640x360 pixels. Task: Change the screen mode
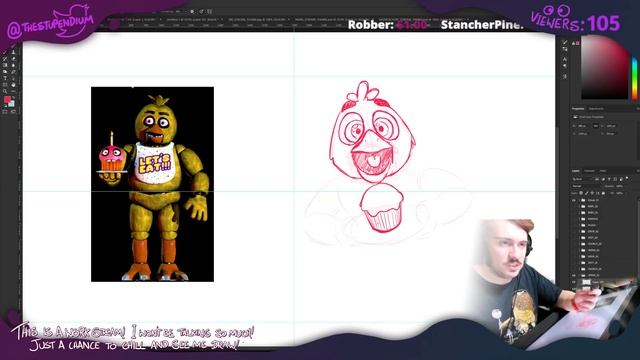click(13, 111)
